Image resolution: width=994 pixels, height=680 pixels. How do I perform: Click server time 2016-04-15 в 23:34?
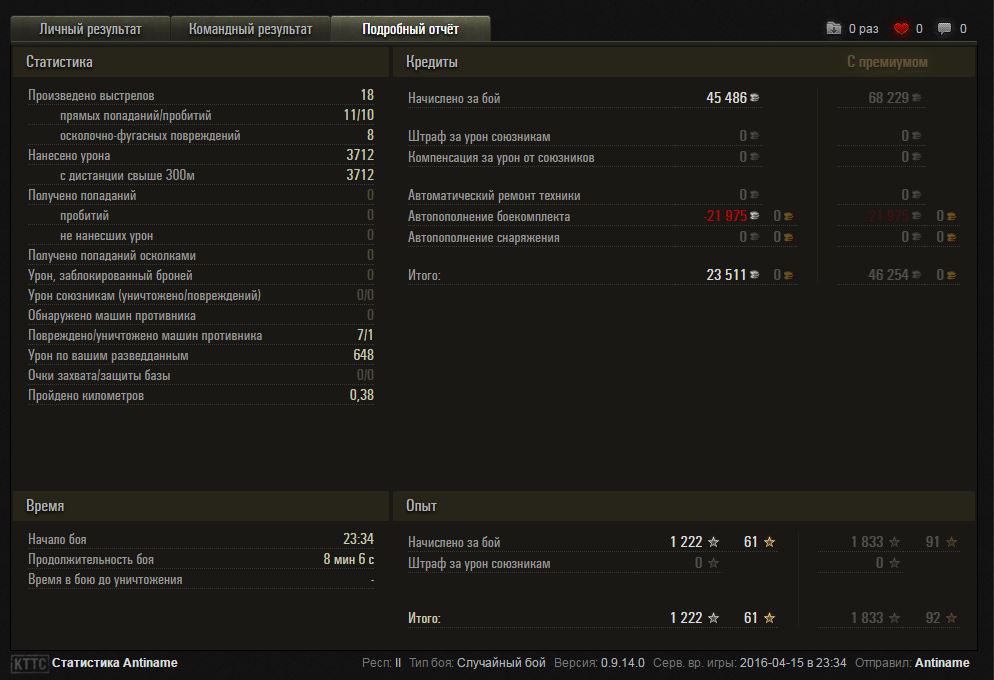pos(793,663)
